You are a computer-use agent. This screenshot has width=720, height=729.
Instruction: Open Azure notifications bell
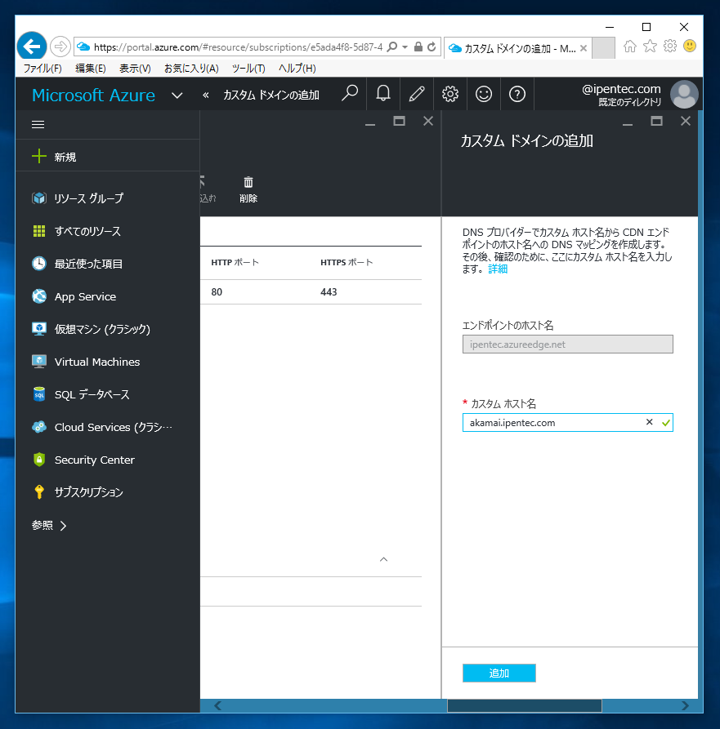pos(383,94)
